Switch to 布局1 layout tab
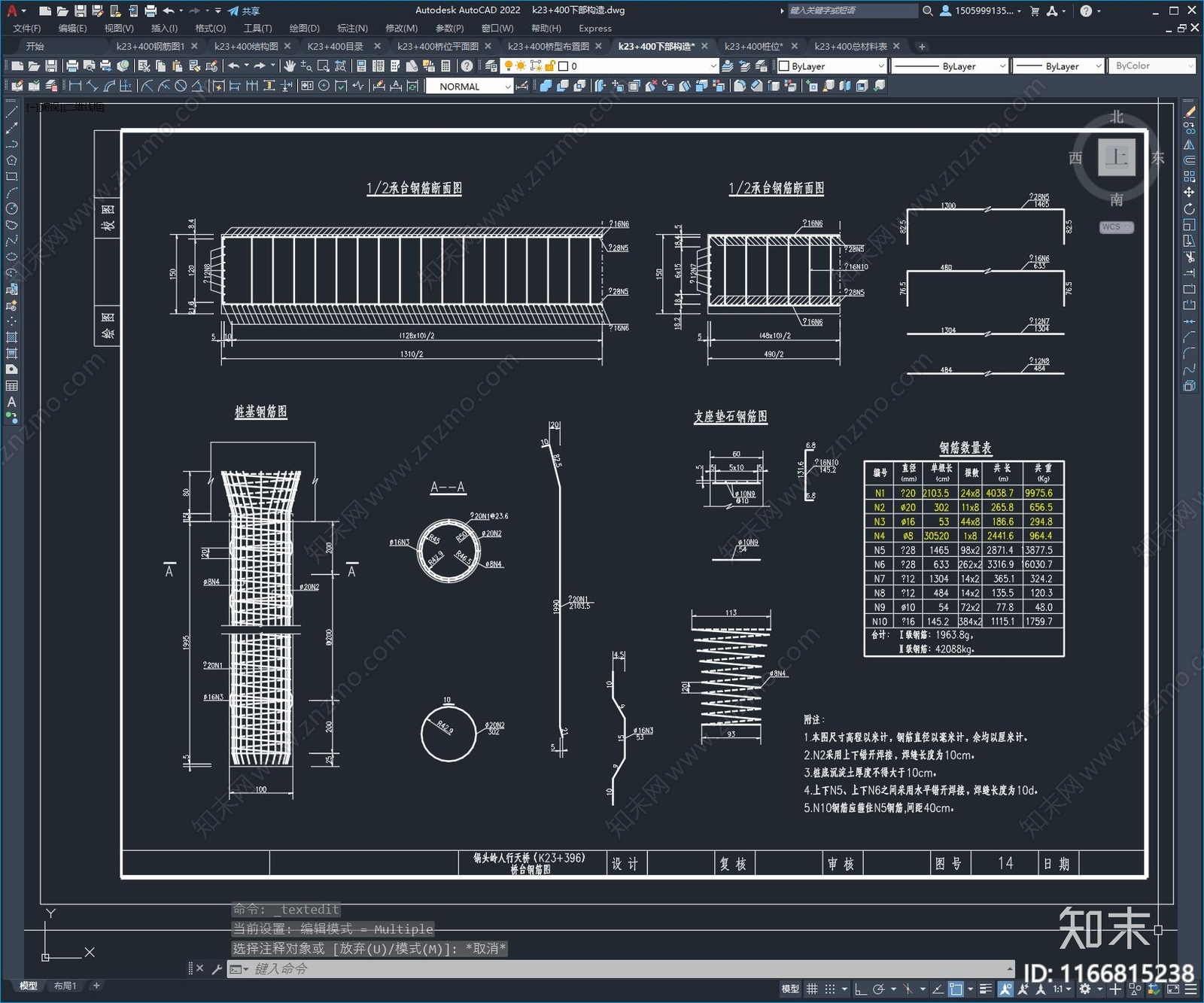The width and height of the screenshot is (1204, 1003). click(65, 986)
